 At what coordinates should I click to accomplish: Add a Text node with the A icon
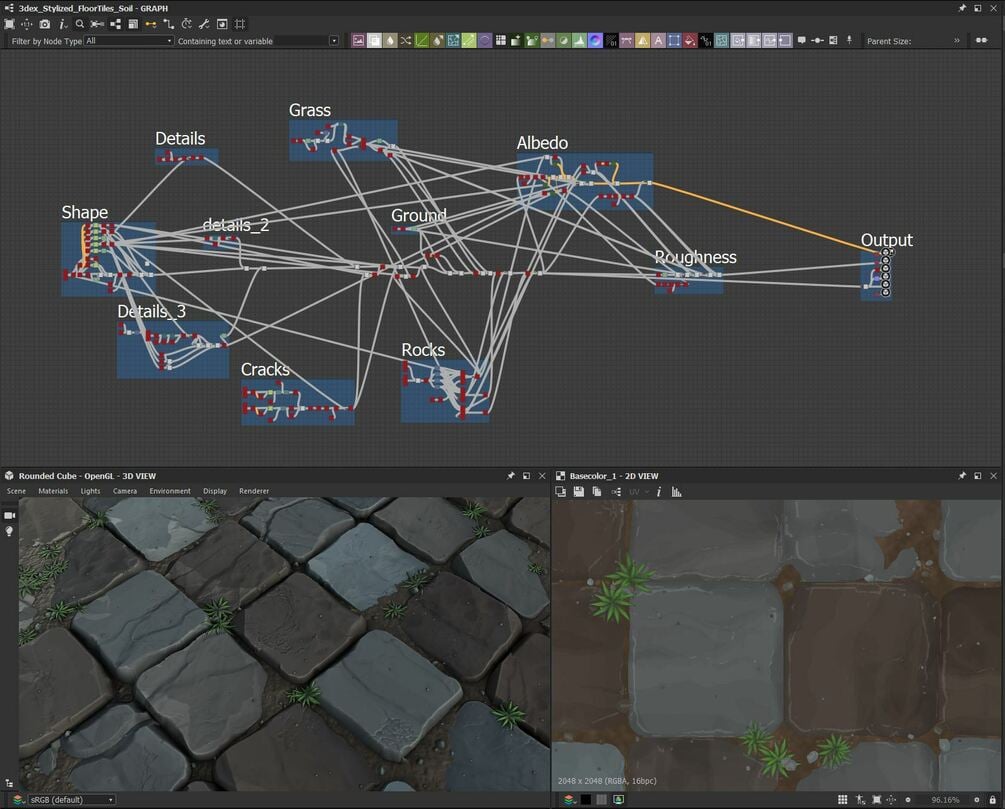(x=658, y=41)
